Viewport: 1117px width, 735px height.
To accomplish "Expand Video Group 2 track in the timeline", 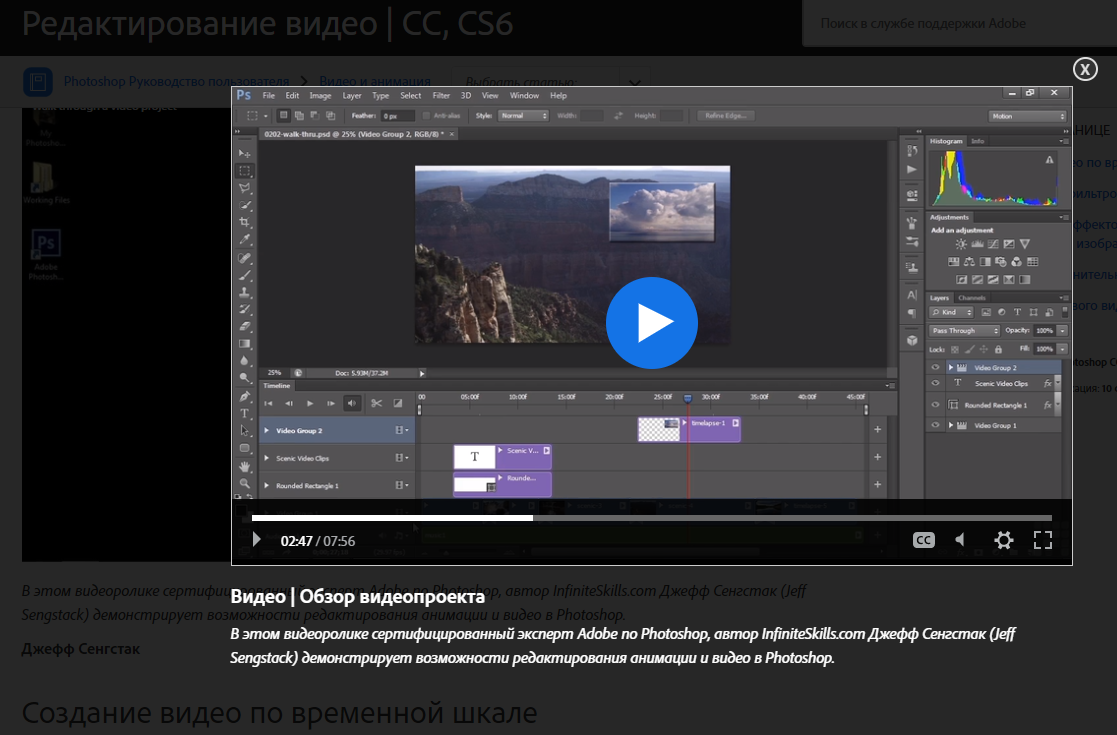I will point(266,430).
